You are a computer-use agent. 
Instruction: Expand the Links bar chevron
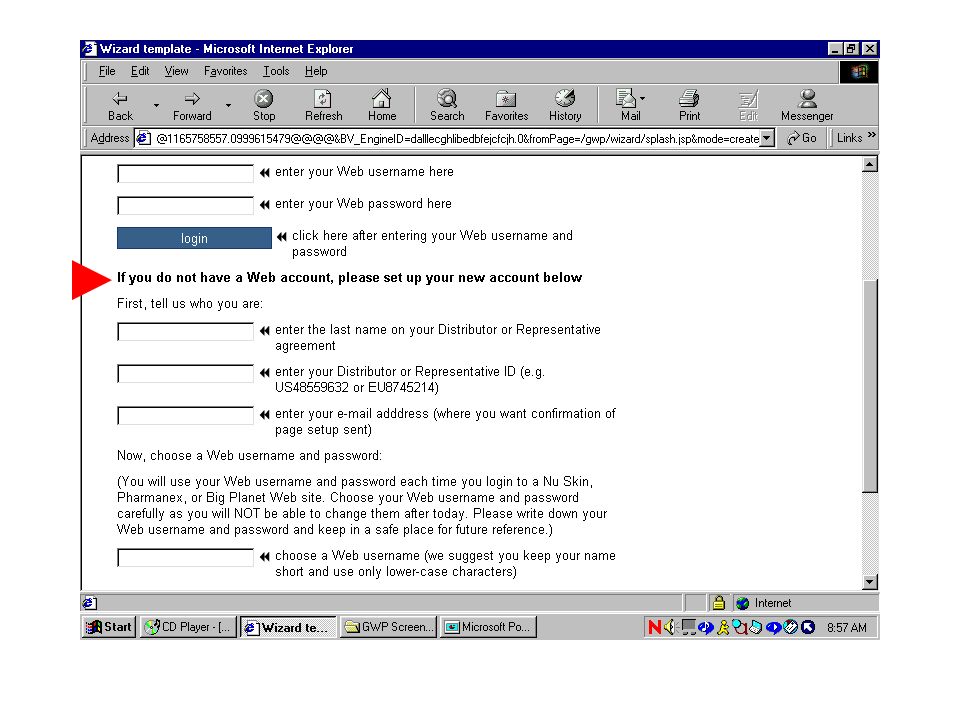pos(872,135)
